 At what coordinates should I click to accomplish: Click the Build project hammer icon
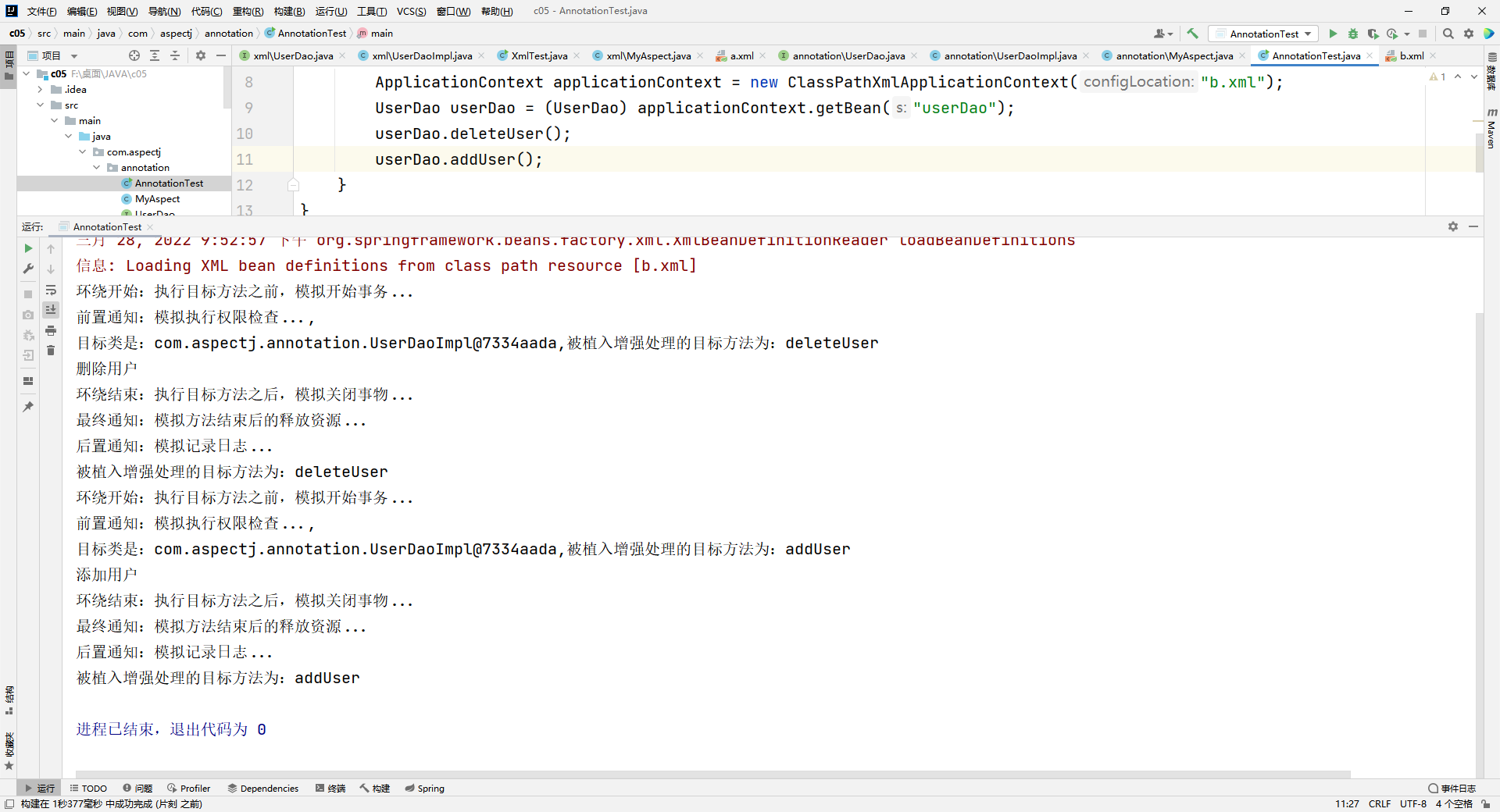click(x=1192, y=34)
